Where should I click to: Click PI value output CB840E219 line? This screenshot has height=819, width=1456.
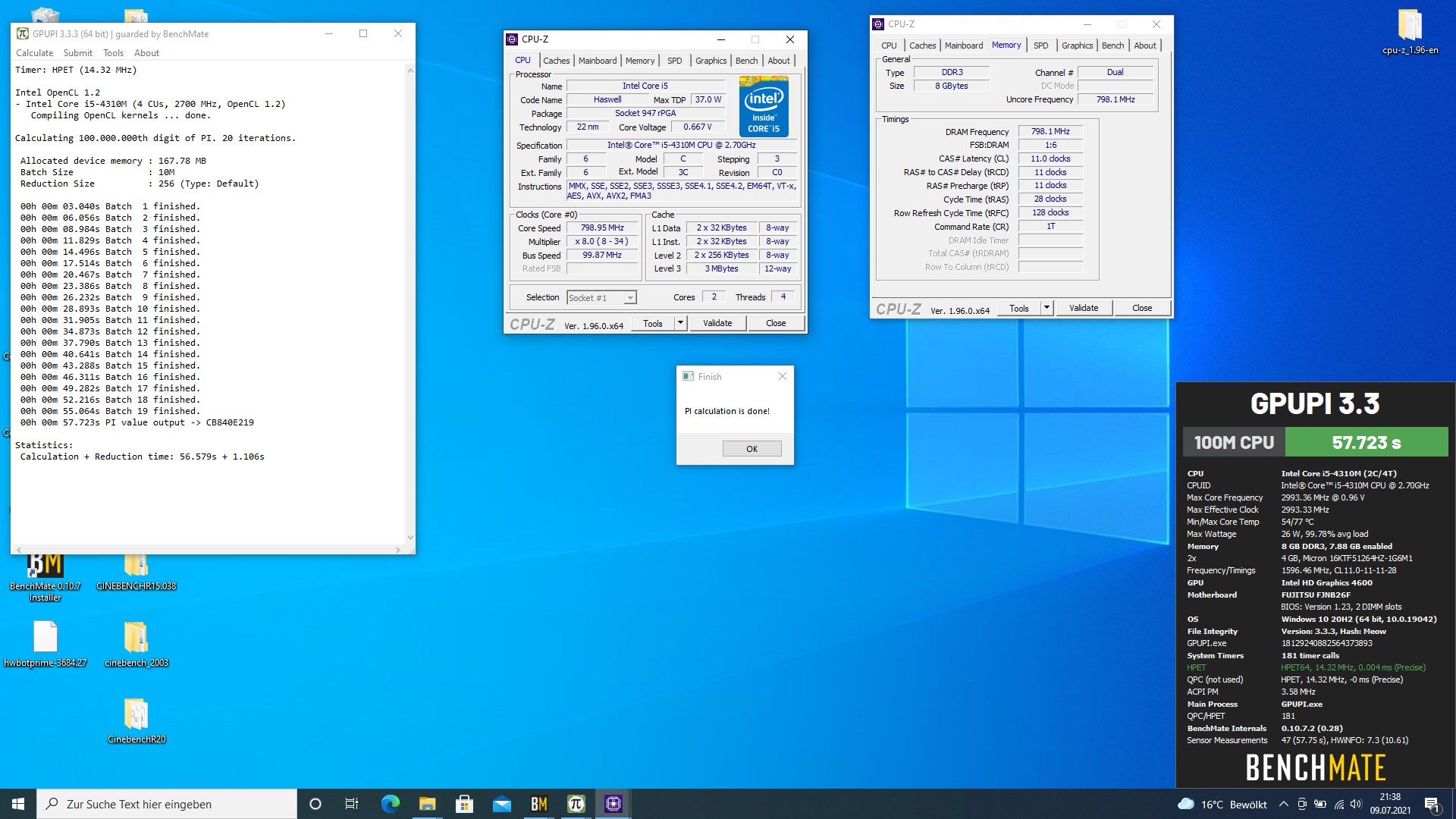[137, 422]
